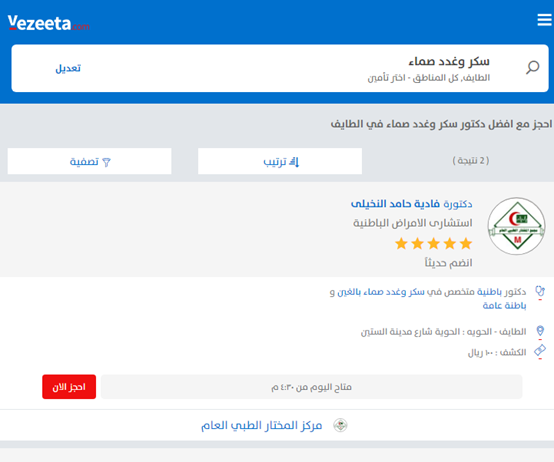Click the five-star rating

(434, 243)
